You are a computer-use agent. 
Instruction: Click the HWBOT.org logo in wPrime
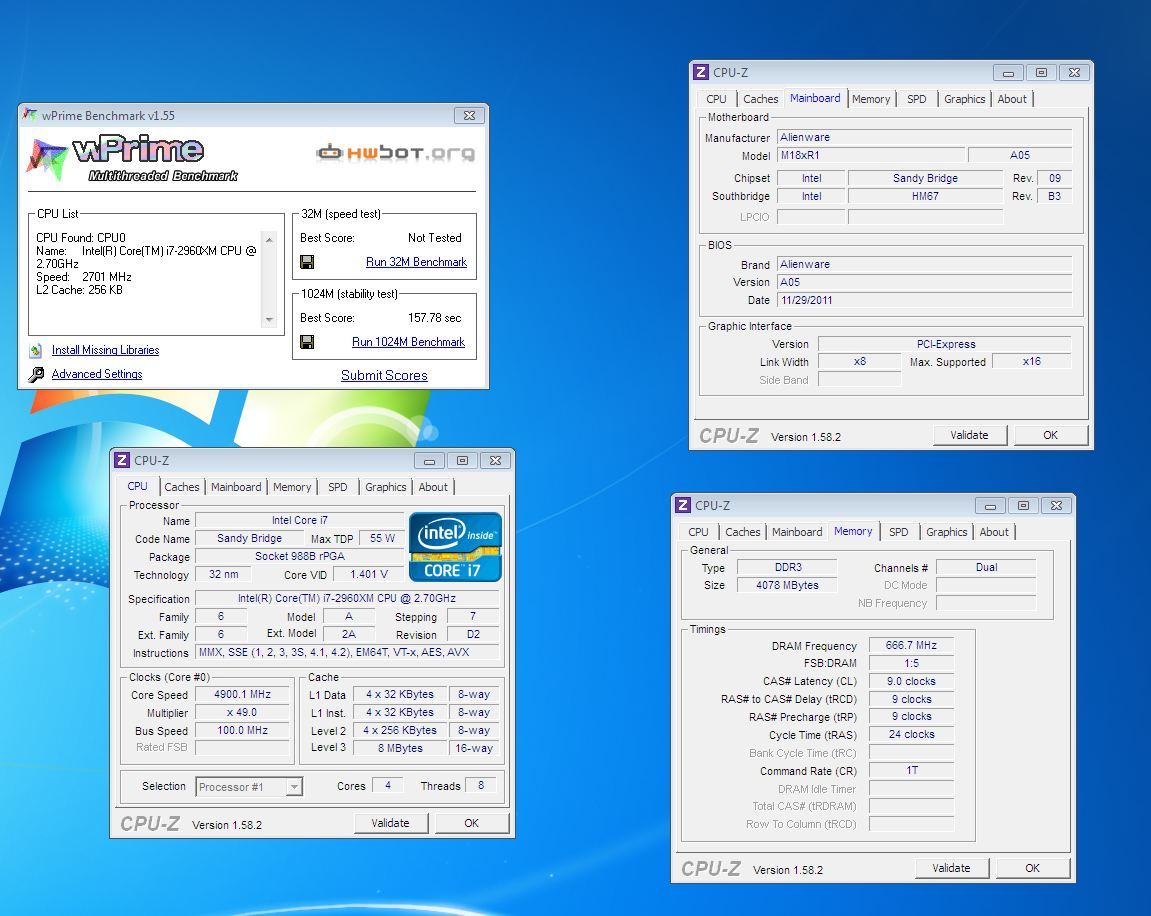(x=396, y=153)
